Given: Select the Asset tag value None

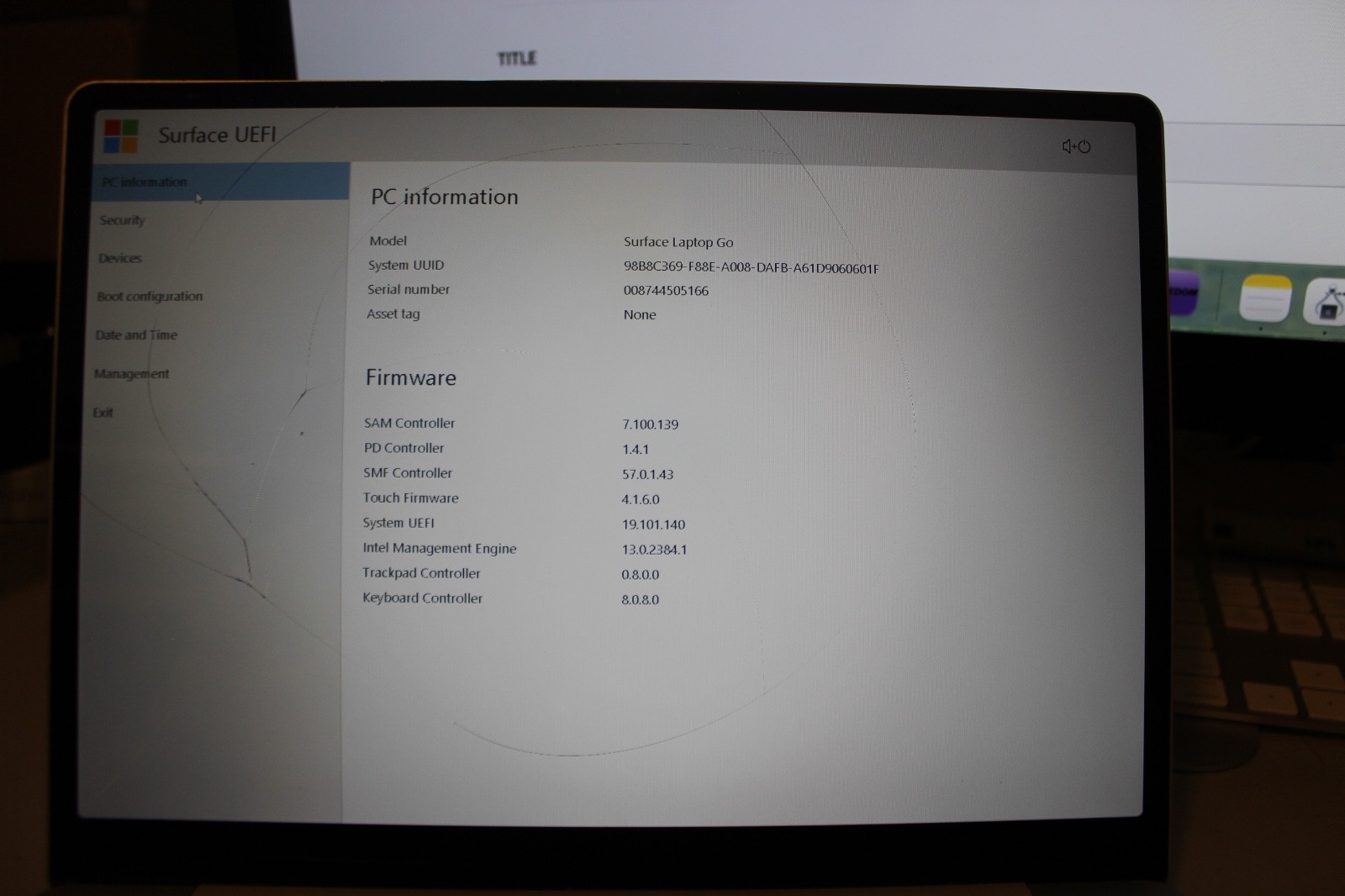Looking at the screenshot, I should point(640,314).
